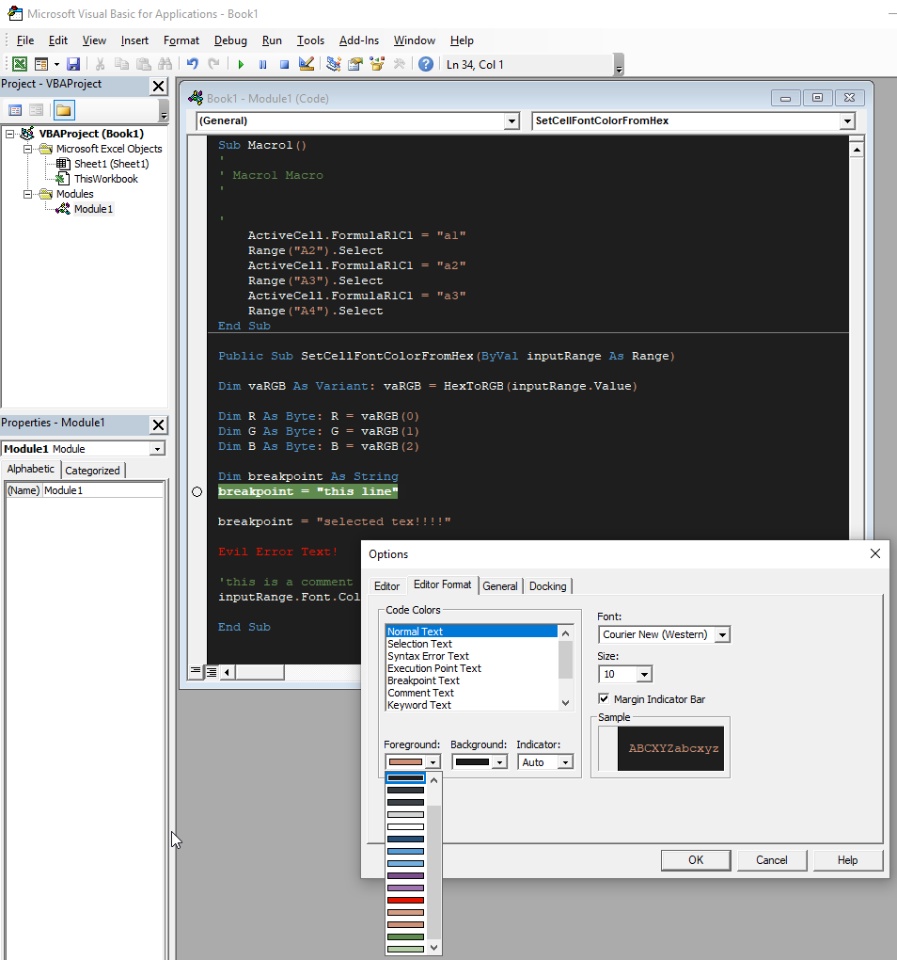The image size is (897, 960).
Task: Click View Code icon in Project panel
Action: coord(15,110)
